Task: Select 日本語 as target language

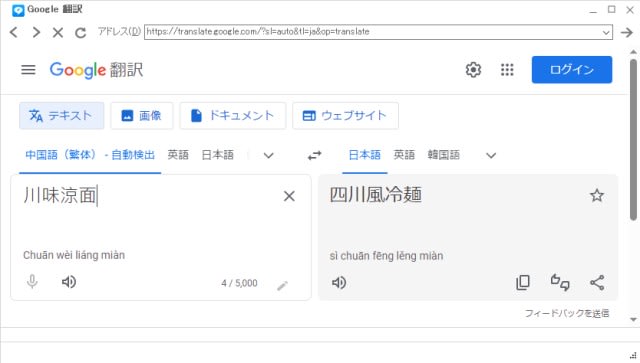Action: pyautogui.click(x=364, y=155)
